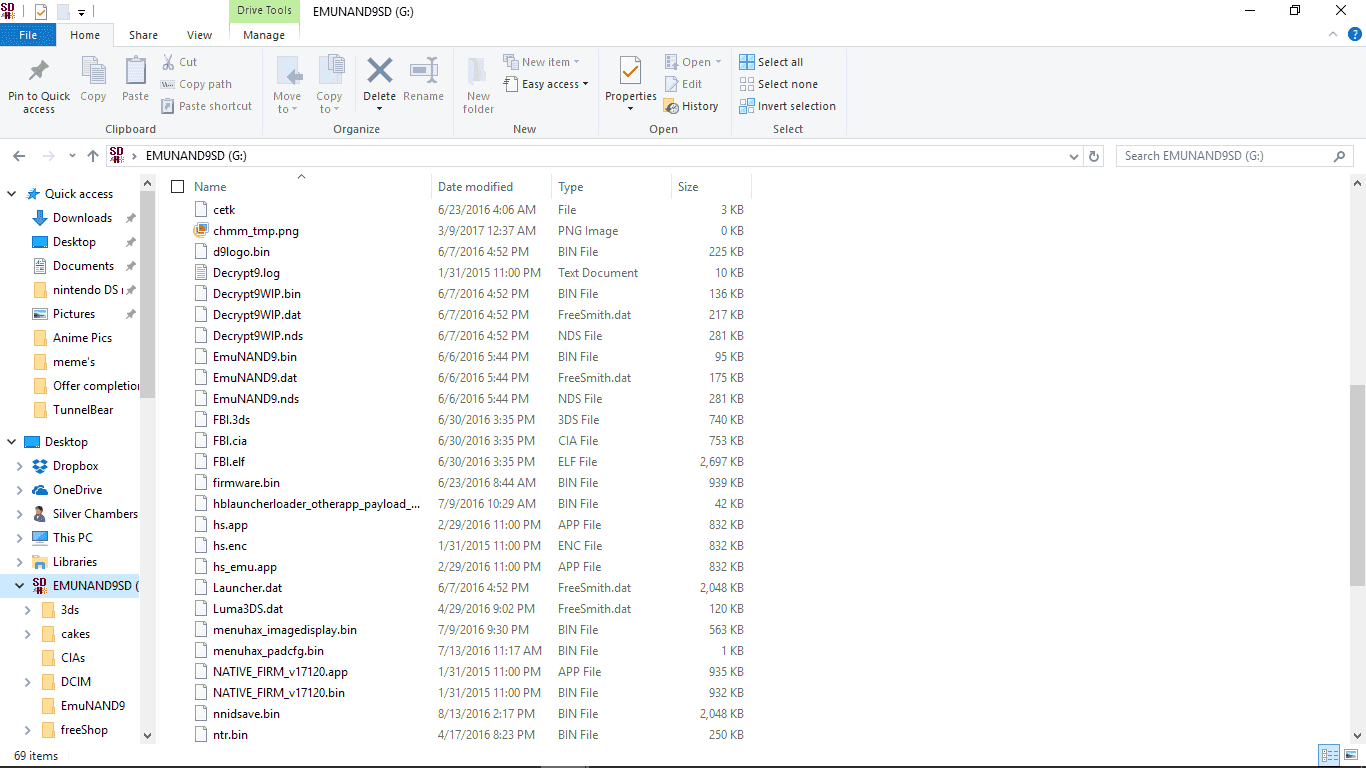Create a New folder from ribbon

coord(479,85)
